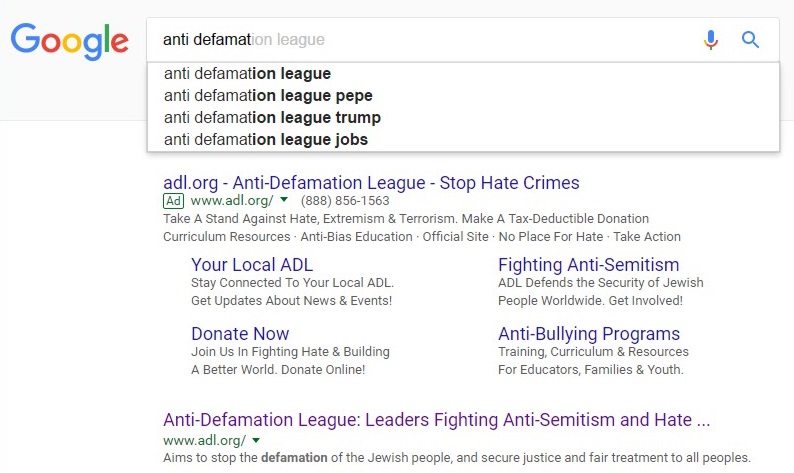The height and width of the screenshot is (473, 794).
Task: Pick 'anti defamation league jobs' suggestion
Action: click(x=266, y=140)
